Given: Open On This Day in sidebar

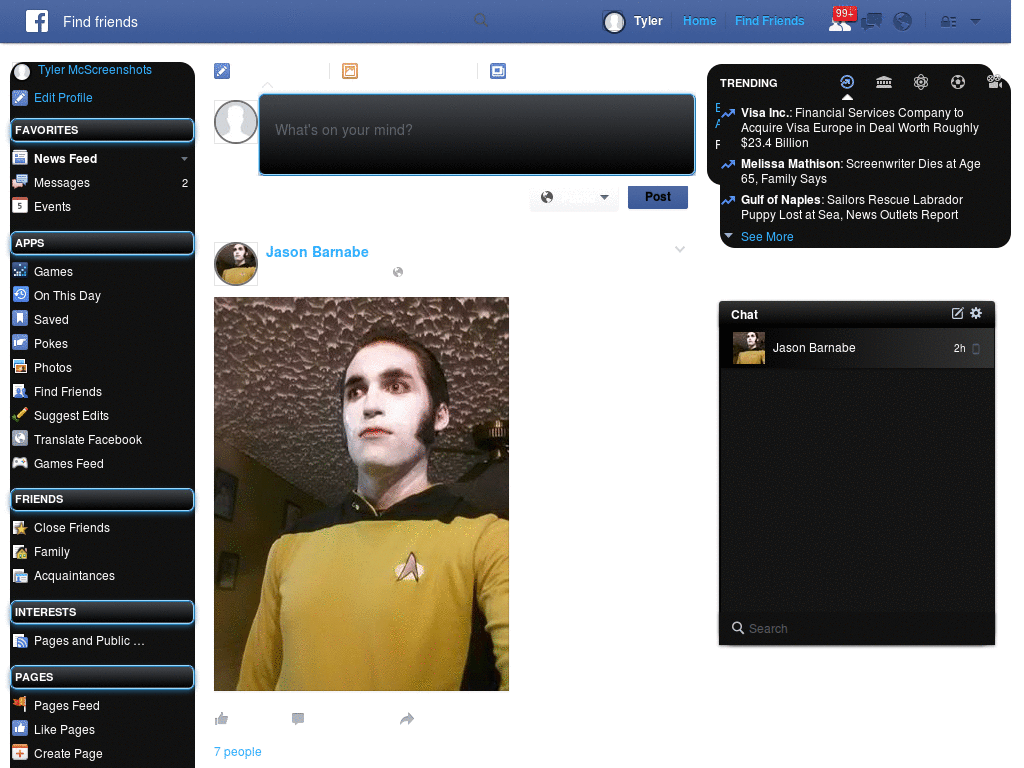Looking at the screenshot, I should 67,296.
